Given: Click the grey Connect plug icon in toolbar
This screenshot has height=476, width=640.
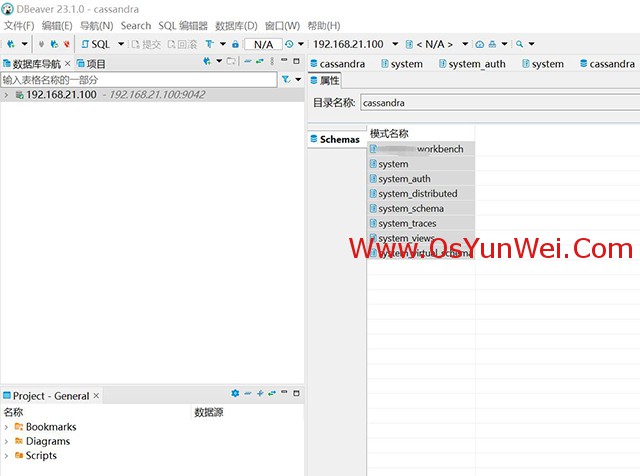Looking at the screenshot, I should click(41, 44).
